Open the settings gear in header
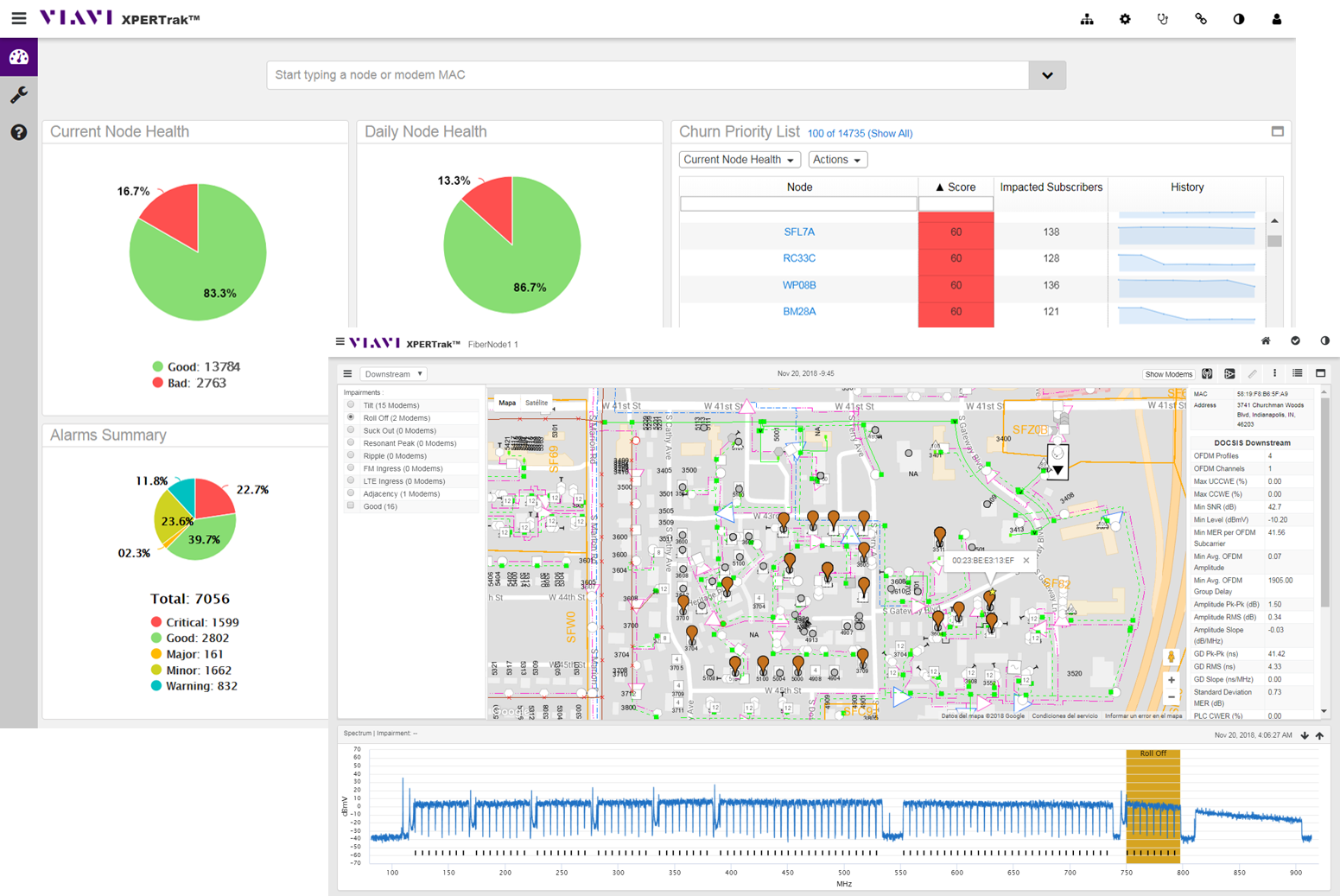 coord(1125,19)
